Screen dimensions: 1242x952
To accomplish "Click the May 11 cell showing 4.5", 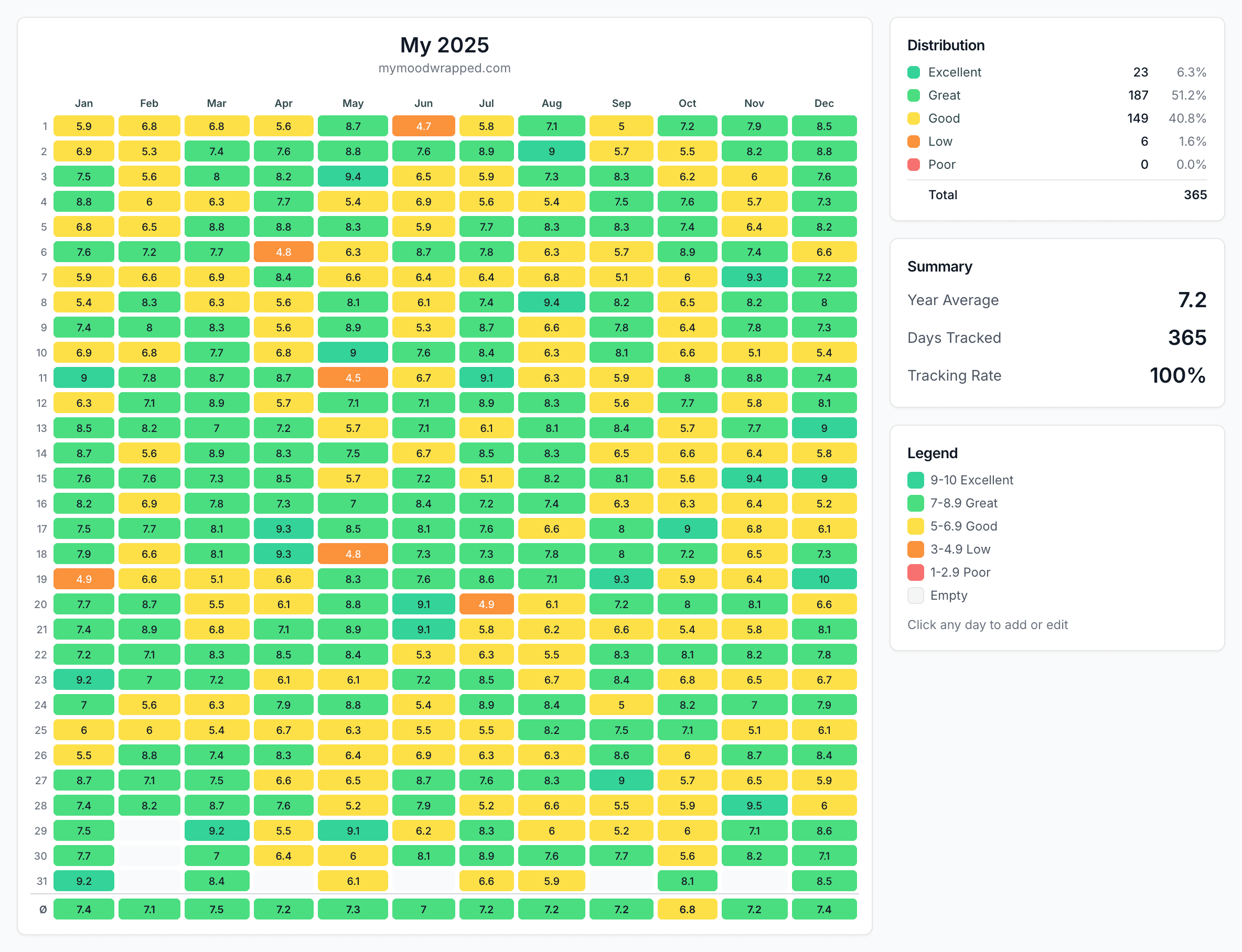I will tap(352, 378).
